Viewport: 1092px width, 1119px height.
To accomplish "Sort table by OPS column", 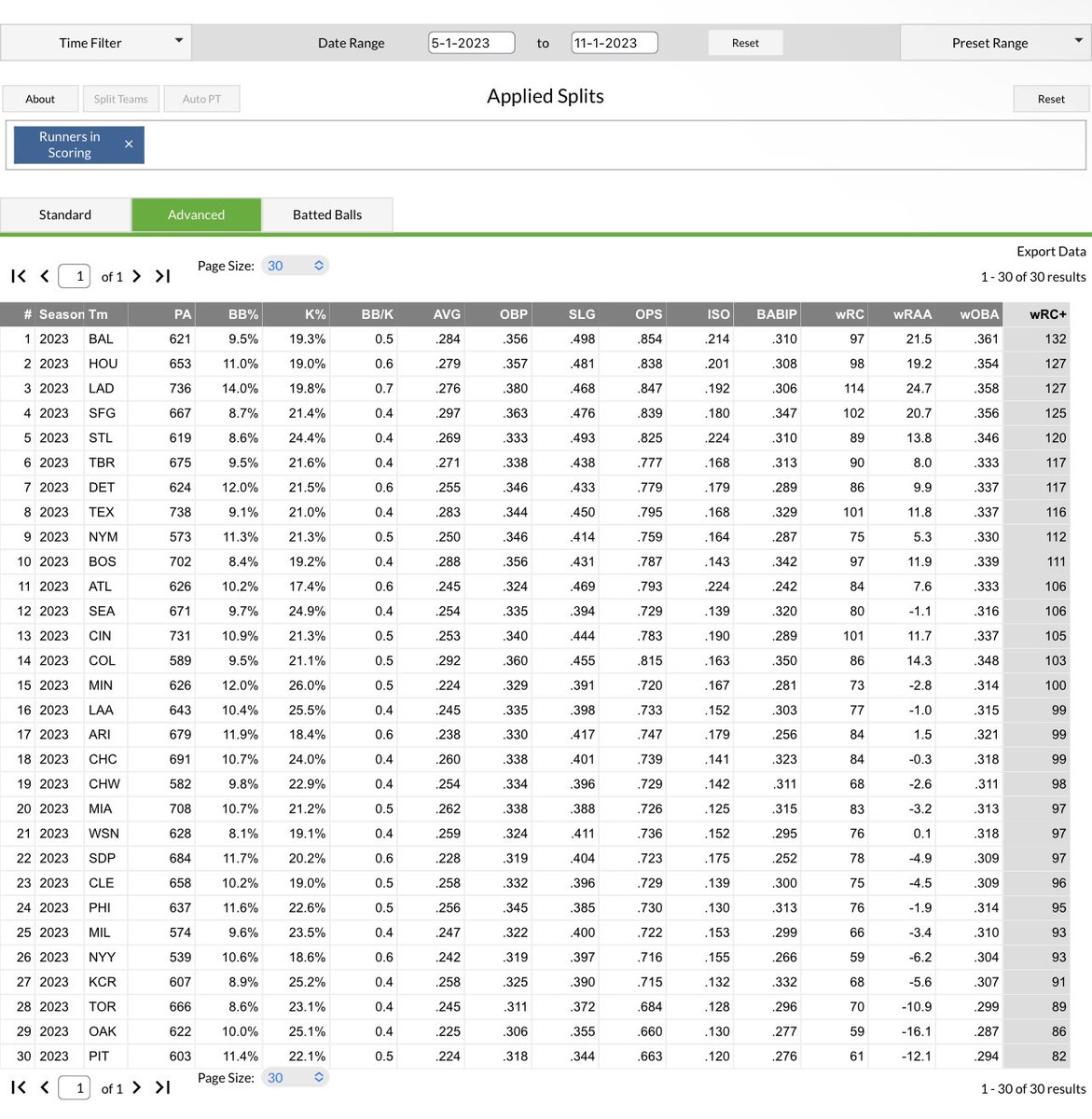I will click(634, 314).
